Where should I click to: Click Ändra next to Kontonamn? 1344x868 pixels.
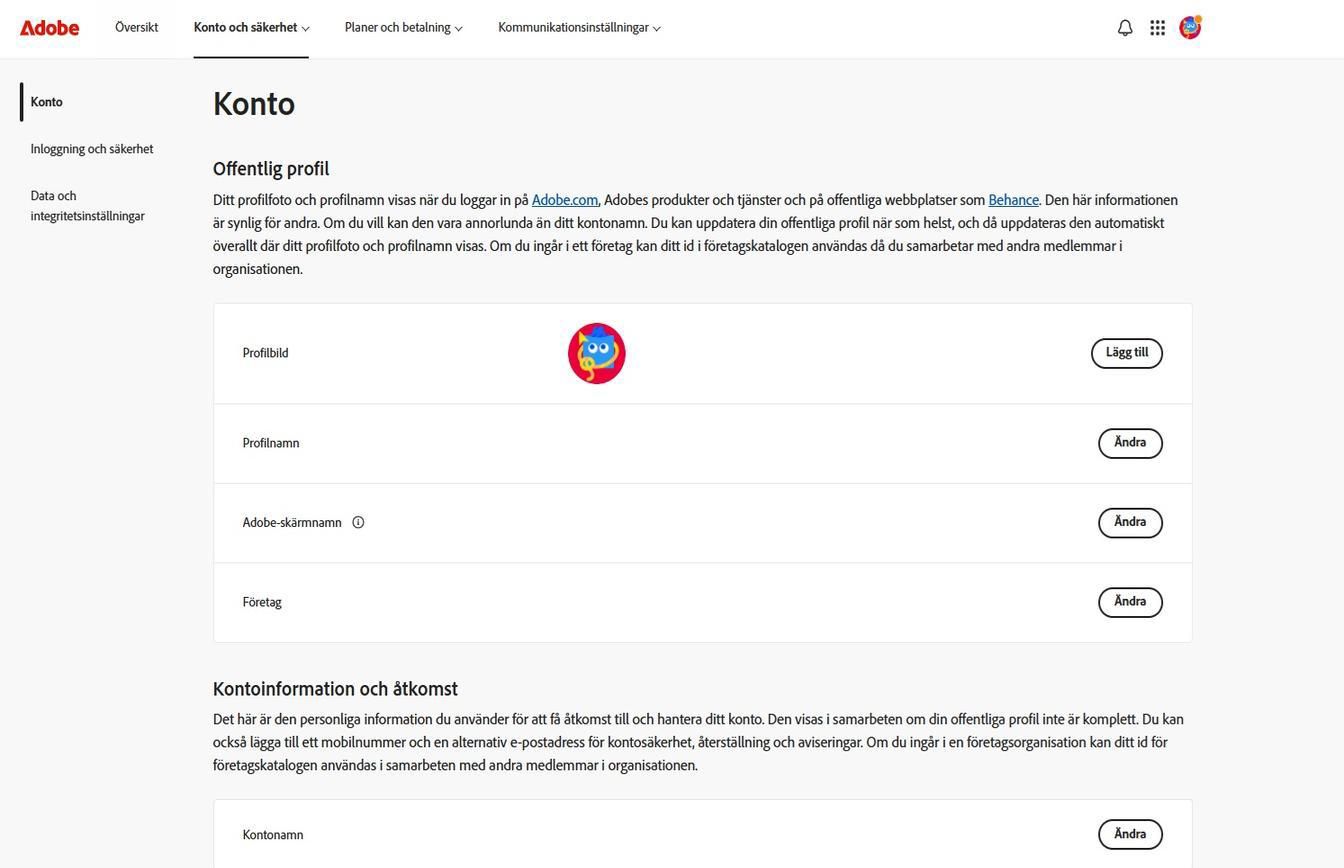1130,834
